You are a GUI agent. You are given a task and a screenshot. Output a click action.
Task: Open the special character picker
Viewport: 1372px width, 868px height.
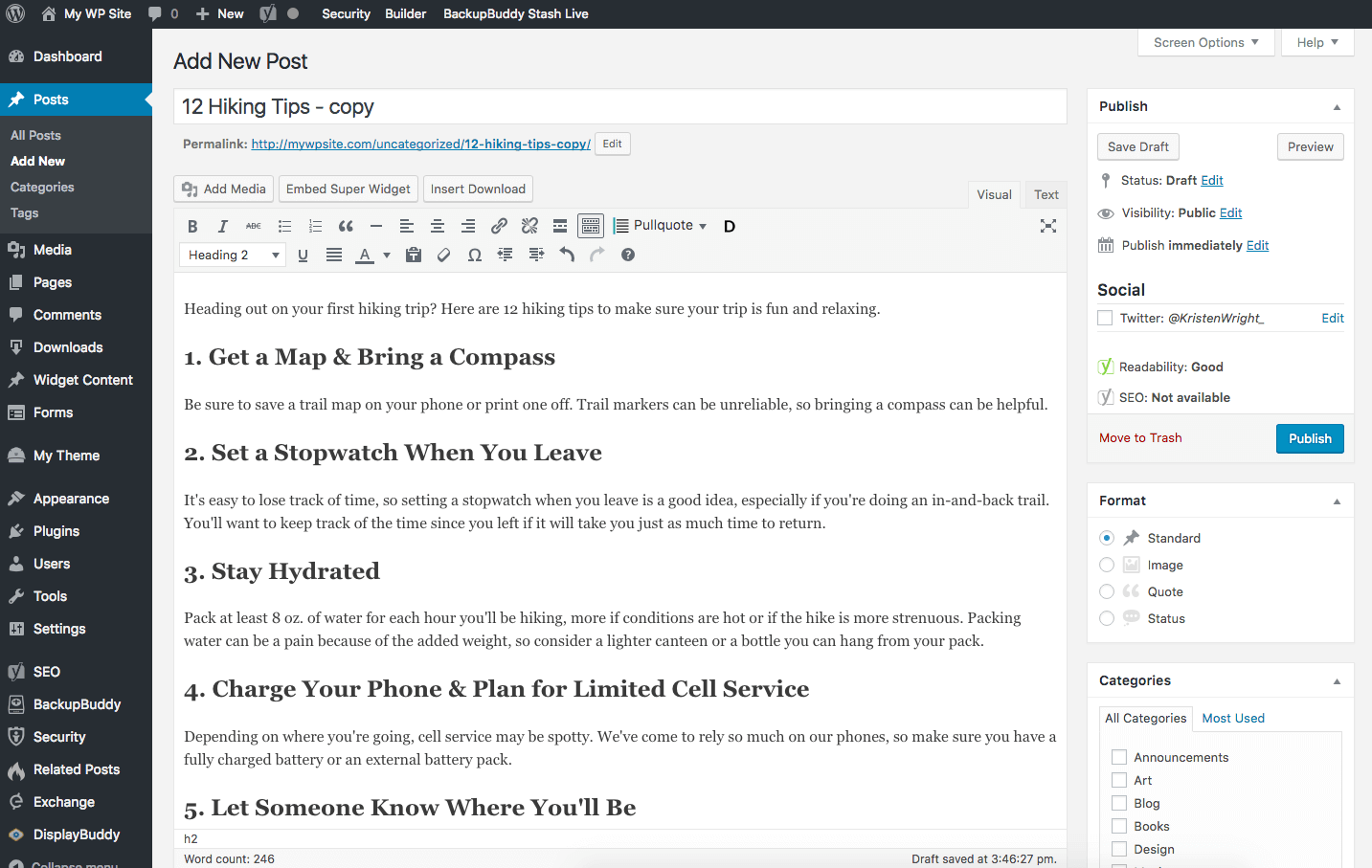click(474, 255)
